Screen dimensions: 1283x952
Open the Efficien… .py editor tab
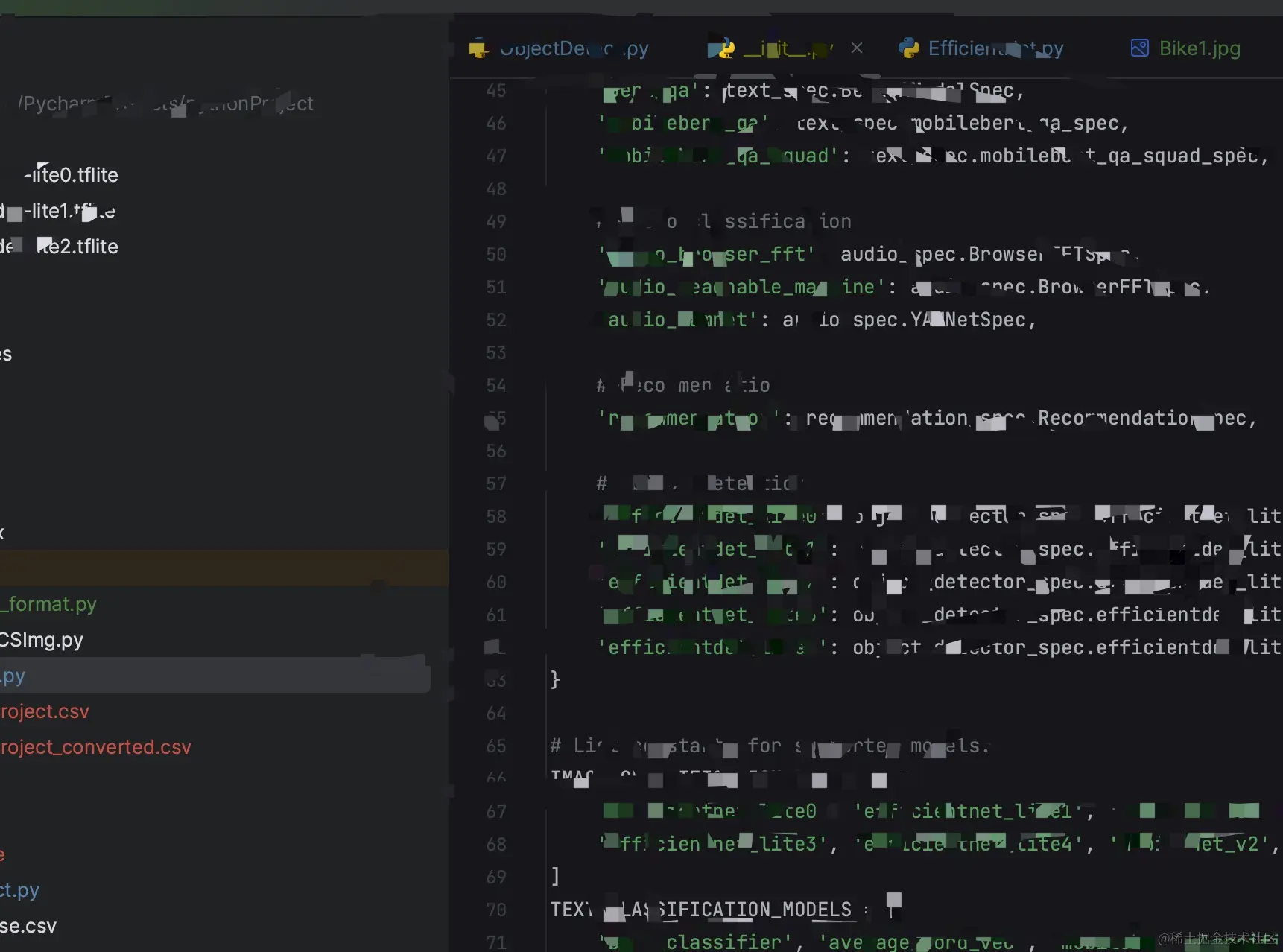[x=981, y=49]
